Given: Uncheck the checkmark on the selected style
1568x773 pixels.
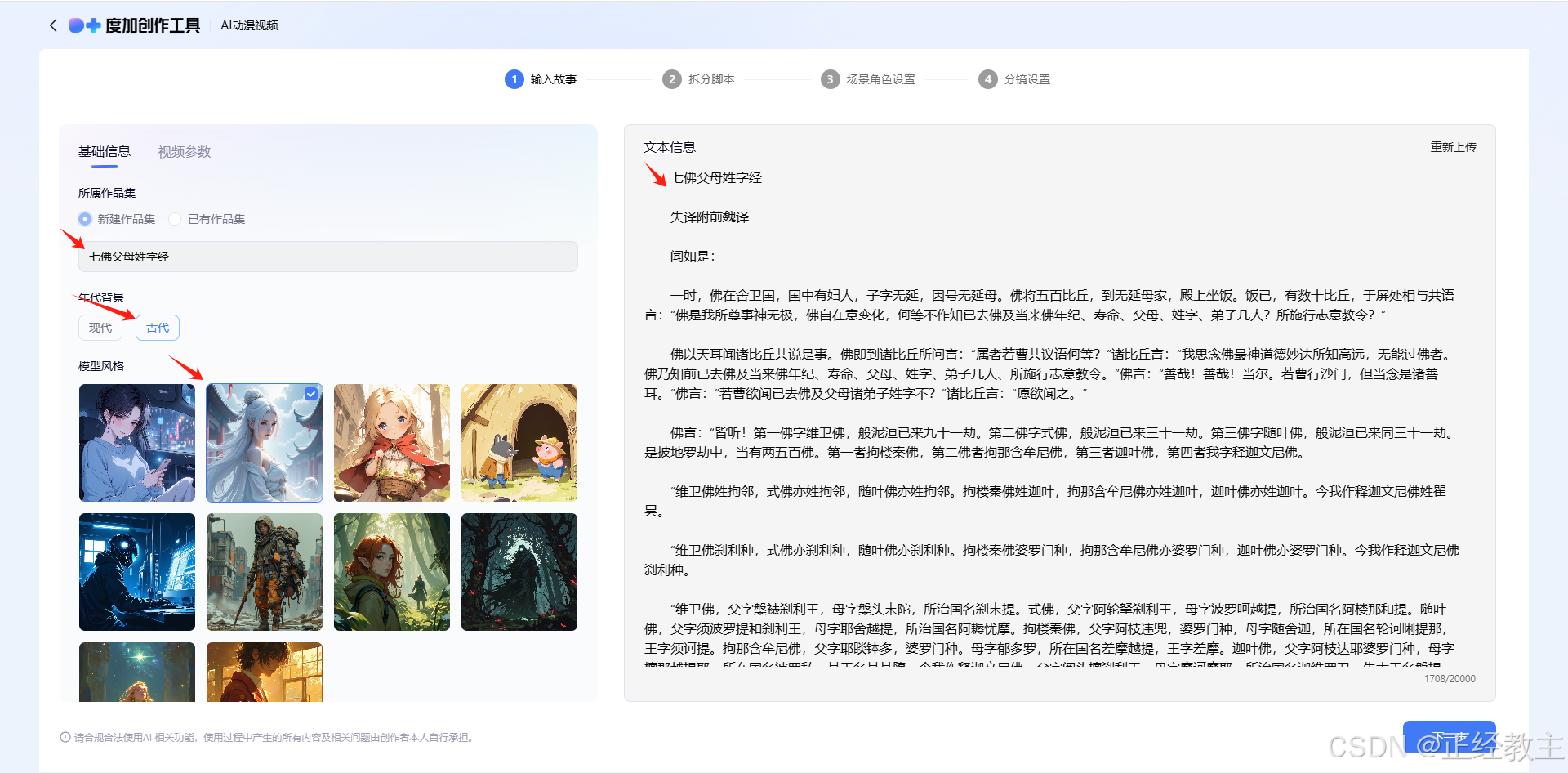Looking at the screenshot, I should click(x=311, y=394).
